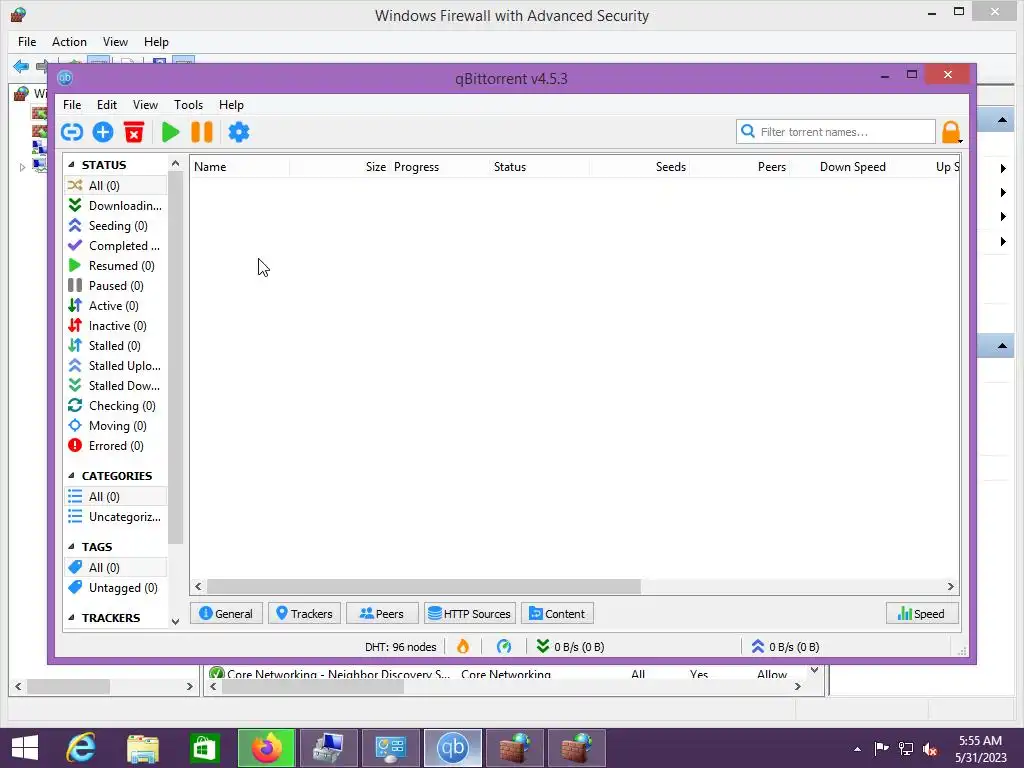Select Inactive (0) filter

[116, 326]
